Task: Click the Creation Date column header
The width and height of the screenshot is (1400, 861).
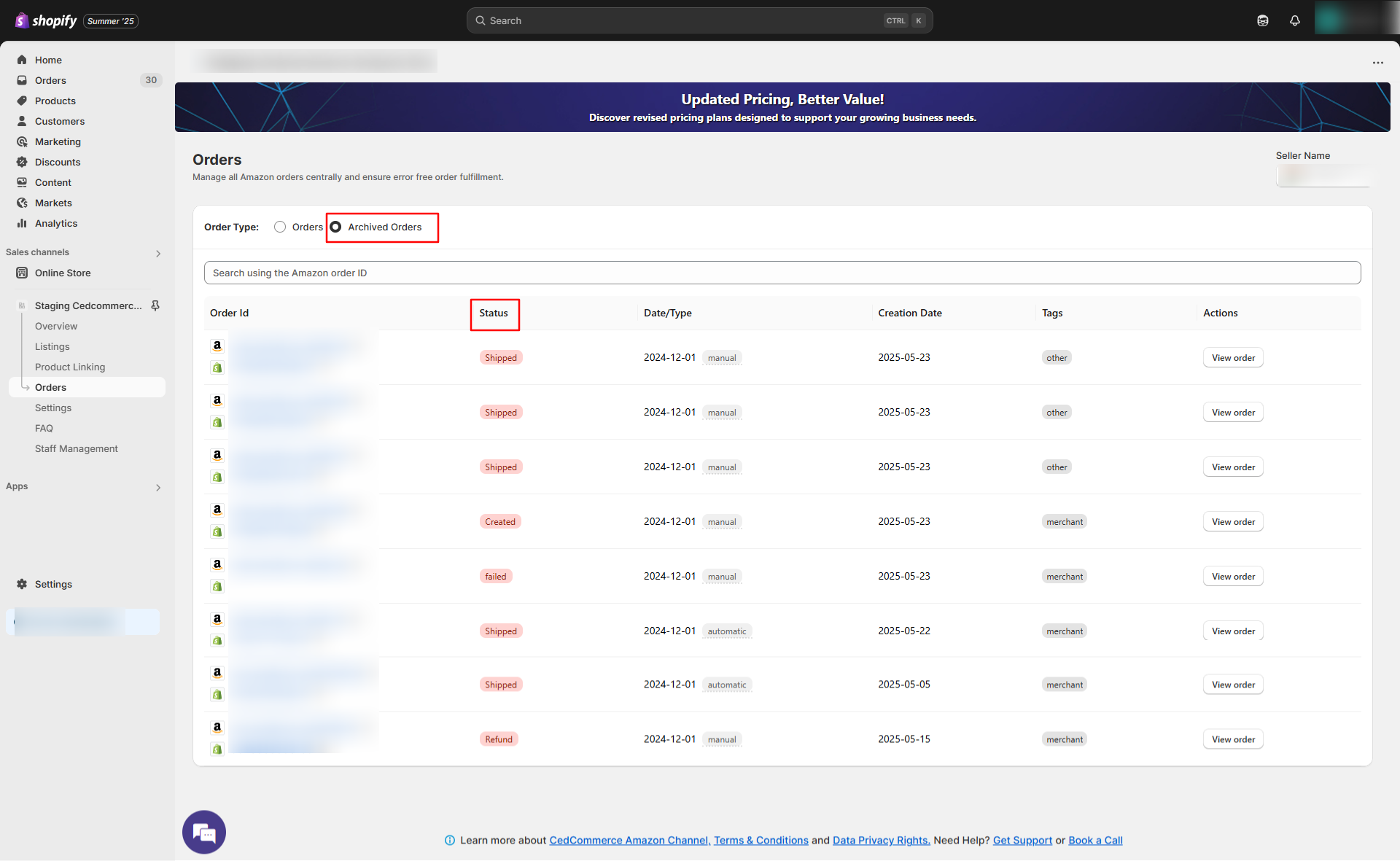Action: pos(910,313)
